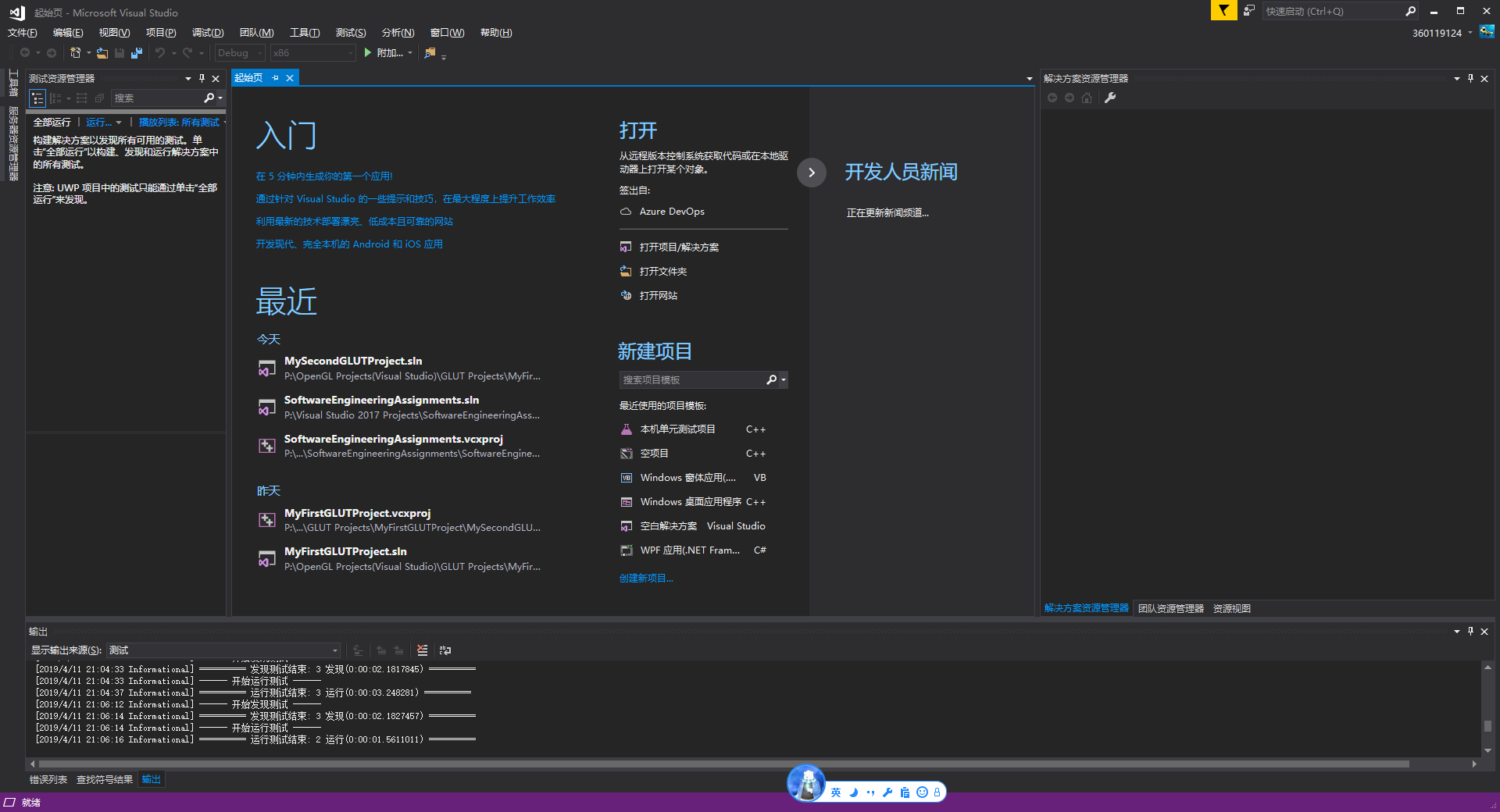This screenshot has height=812, width=1500.
Task: Click the account avatar picture
Action: [x=1487, y=32]
